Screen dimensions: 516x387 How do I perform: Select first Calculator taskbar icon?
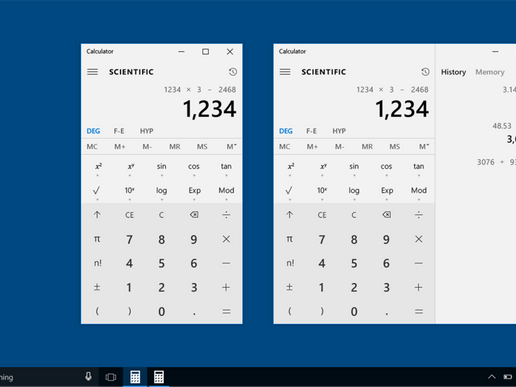pos(135,377)
